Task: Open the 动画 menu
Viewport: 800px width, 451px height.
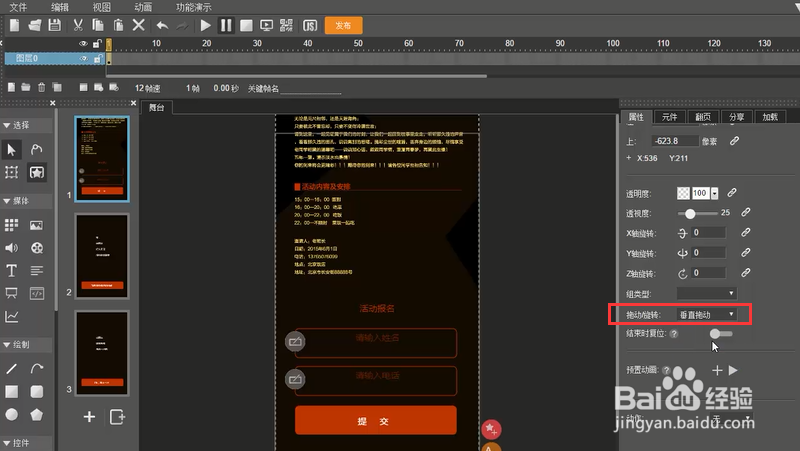Action: click(x=143, y=7)
